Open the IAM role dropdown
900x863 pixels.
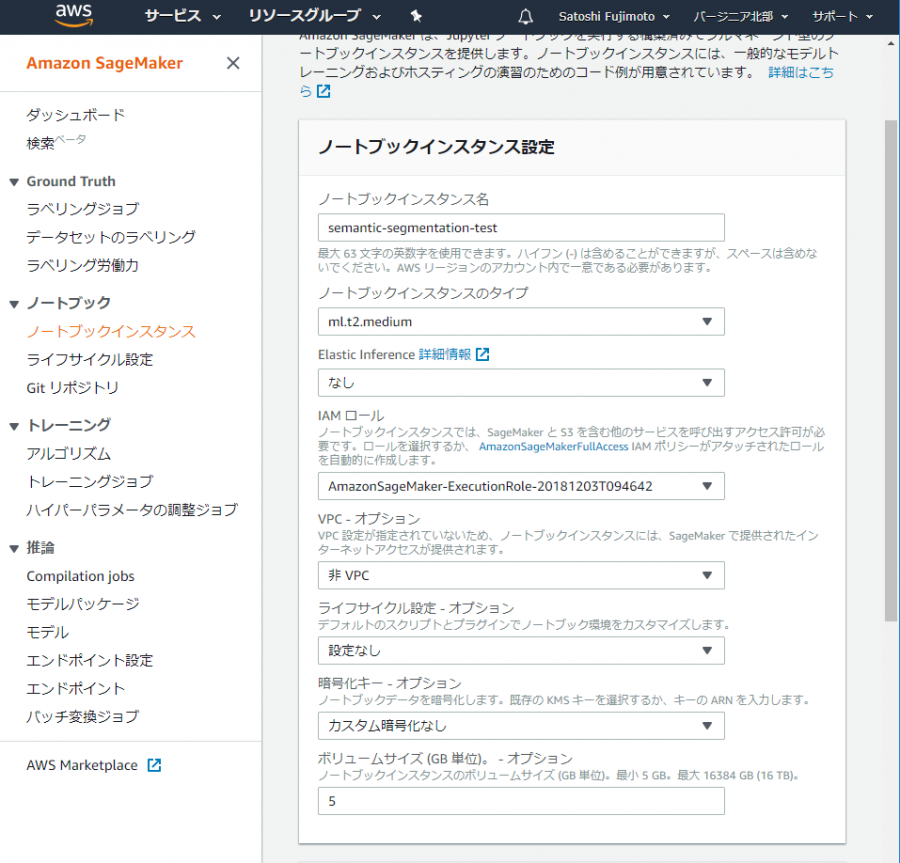(x=521, y=486)
